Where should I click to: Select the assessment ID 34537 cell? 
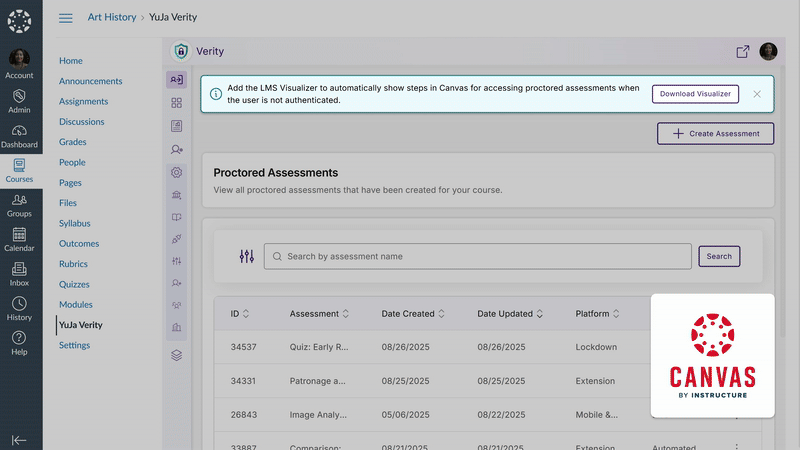click(x=243, y=347)
